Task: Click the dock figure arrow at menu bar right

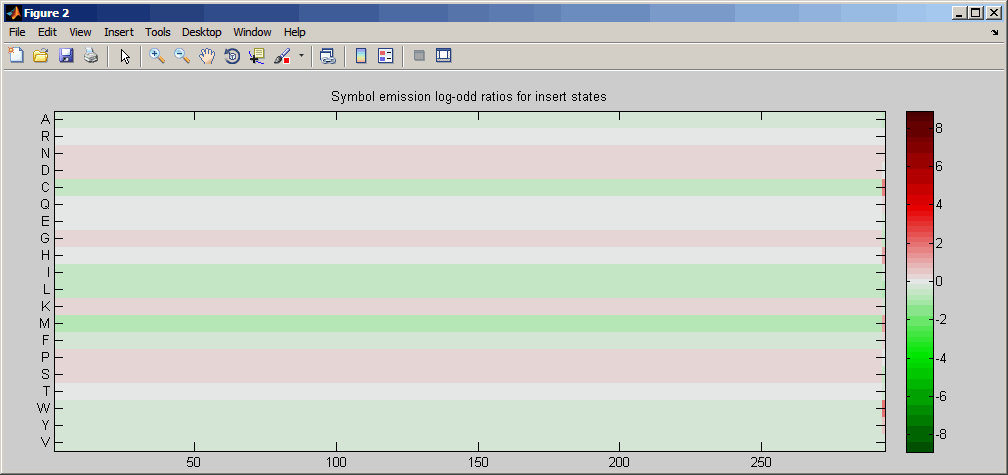Action: [995, 32]
